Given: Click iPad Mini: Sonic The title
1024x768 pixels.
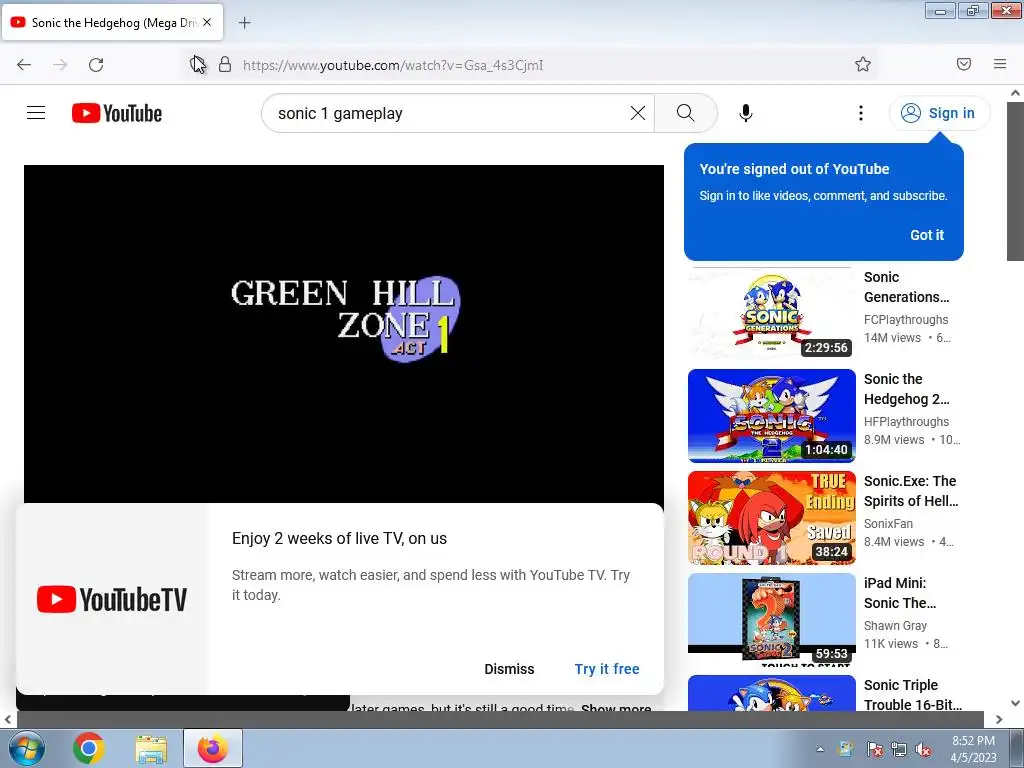Looking at the screenshot, I should [900, 593].
